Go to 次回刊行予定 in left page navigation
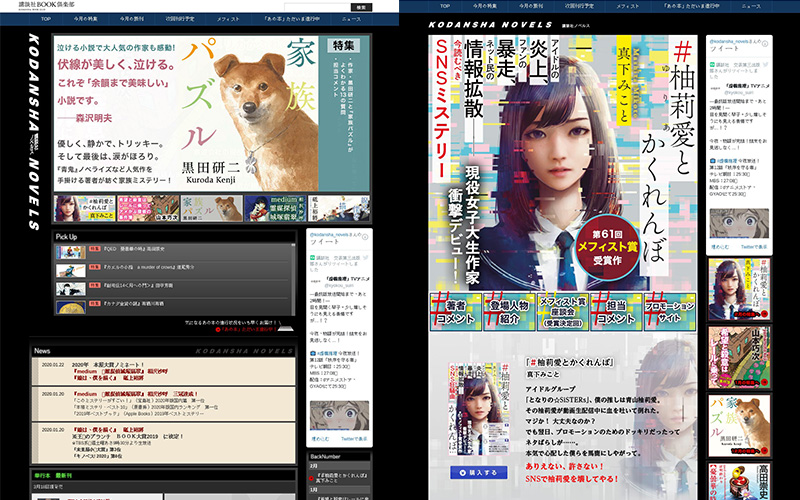Image resolution: width=800 pixels, height=500 pixels. pyautogui.click(x=179, y=19)
